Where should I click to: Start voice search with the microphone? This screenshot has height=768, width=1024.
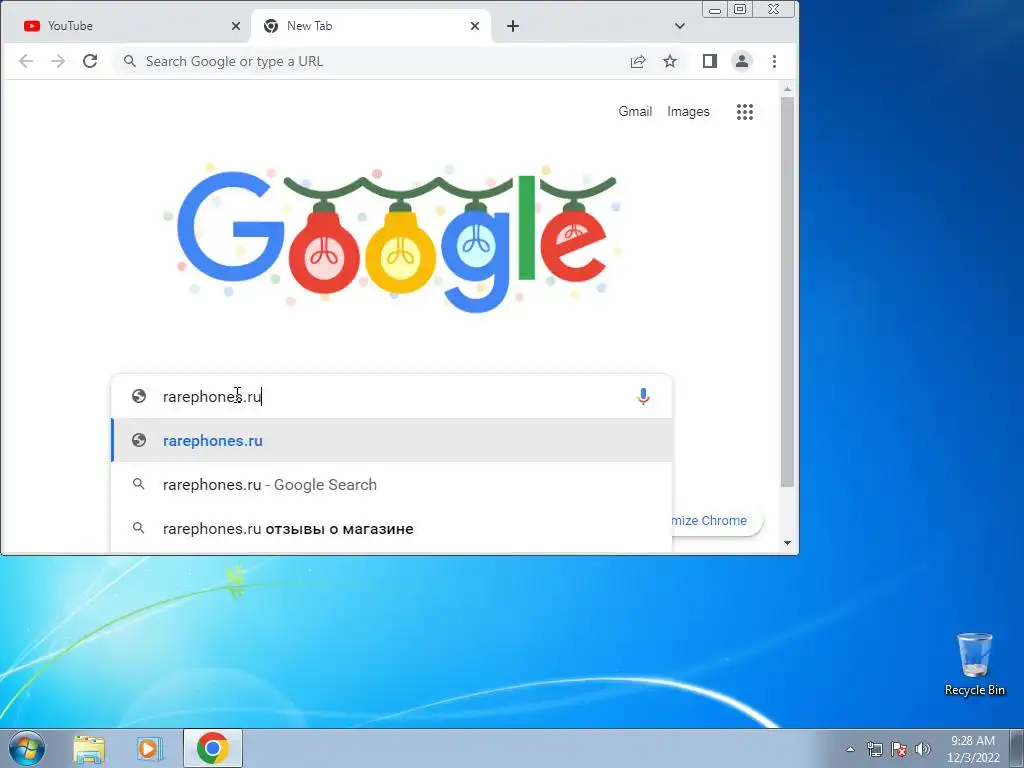643,396
